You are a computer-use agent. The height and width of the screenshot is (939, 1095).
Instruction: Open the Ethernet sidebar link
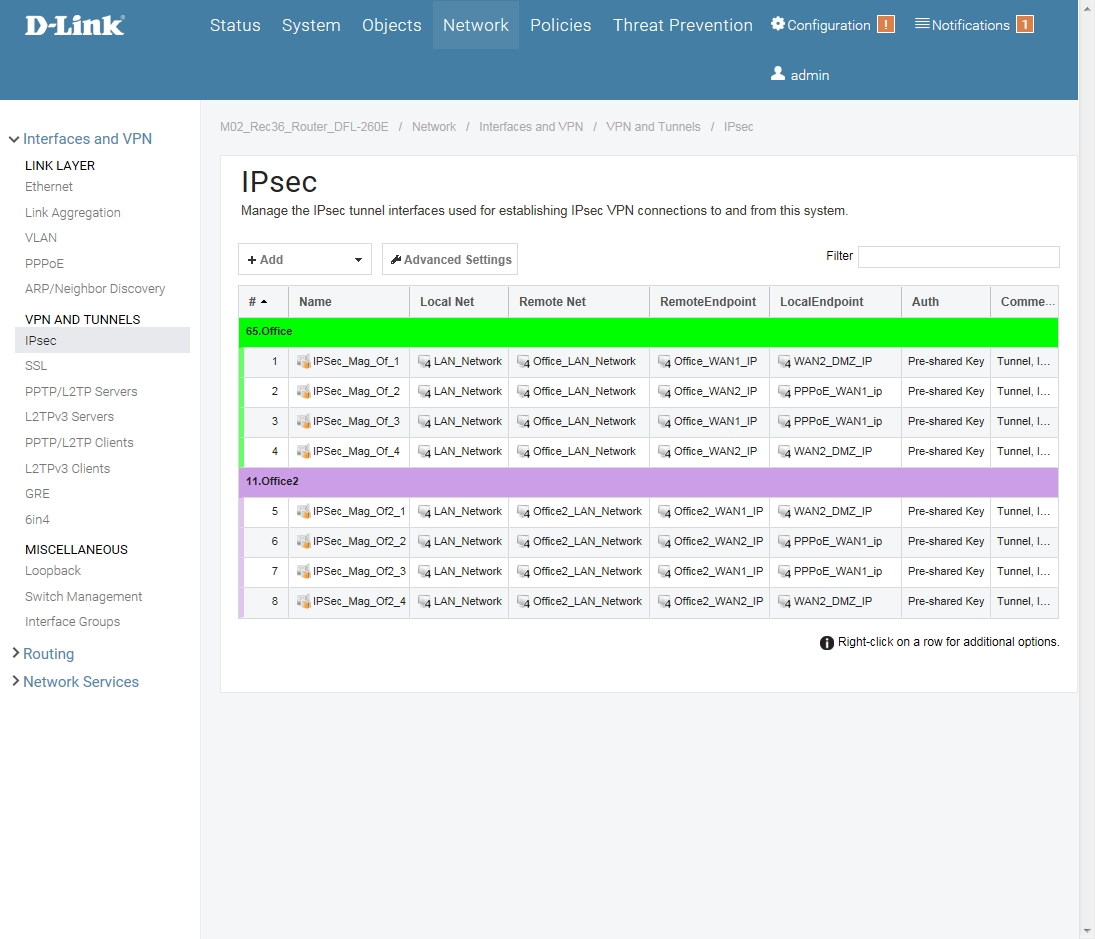point(49,186)
